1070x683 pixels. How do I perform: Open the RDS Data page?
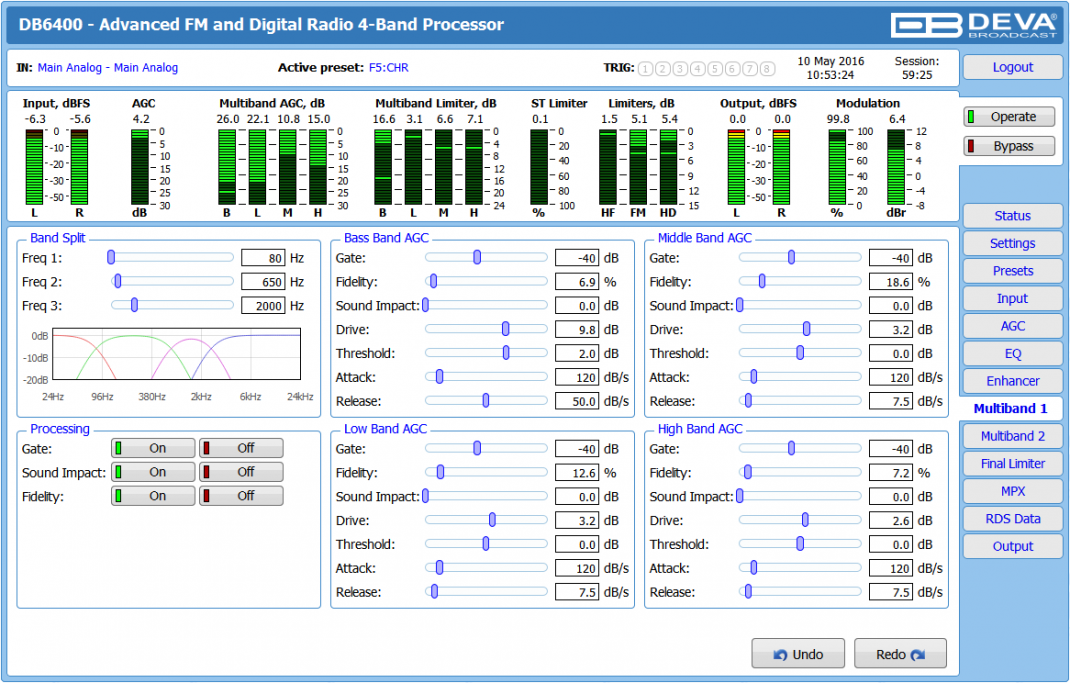coord(1012,519)
